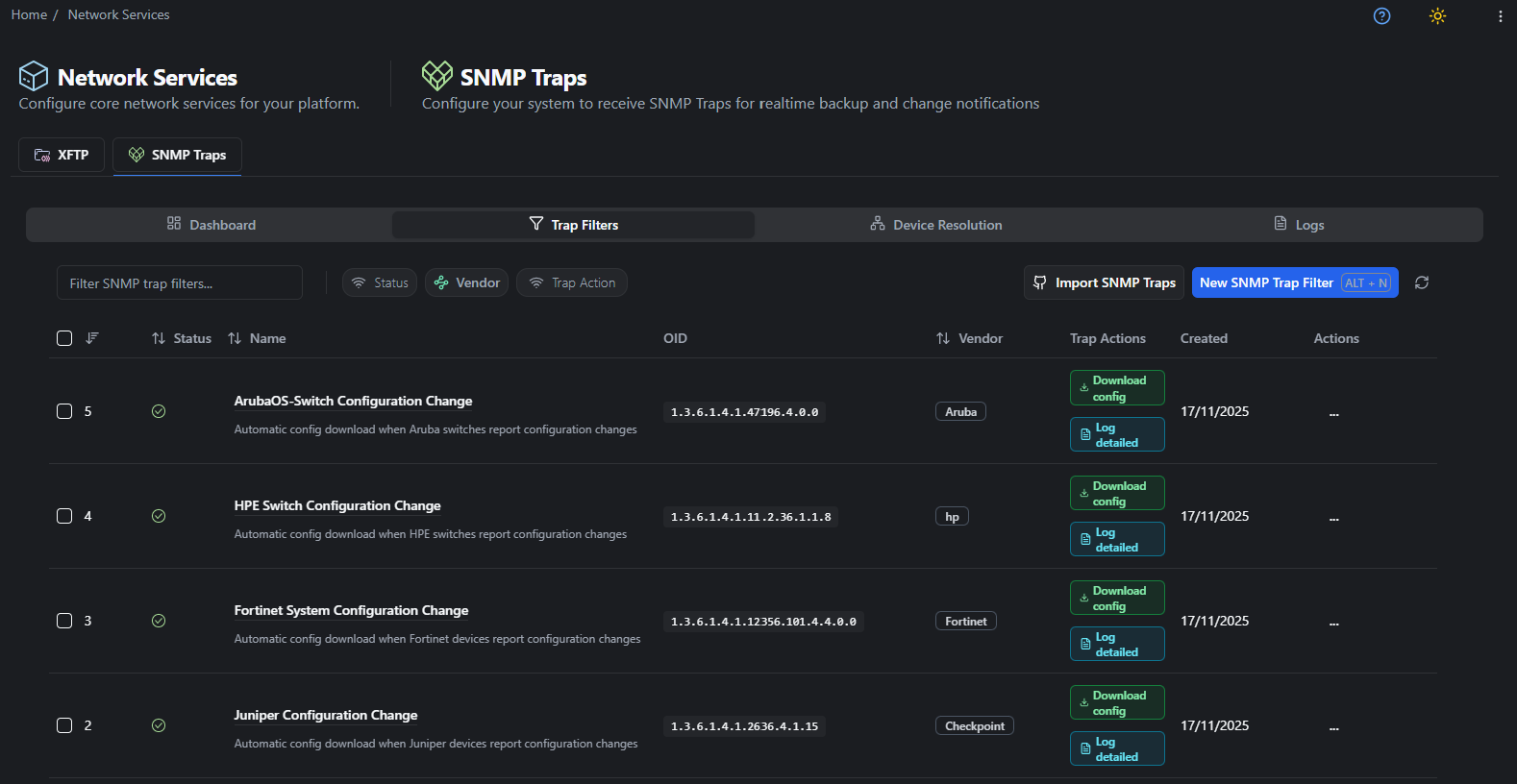
Task: Click the hp vendor tag
Action: [952, 516]
